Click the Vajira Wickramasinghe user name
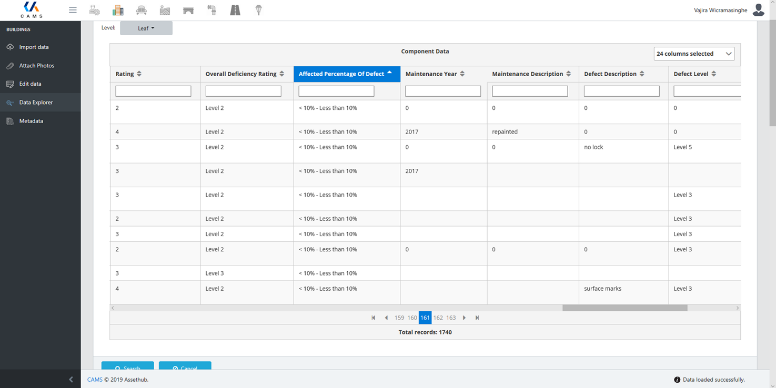Screen dimensions: 776x388 721,9
